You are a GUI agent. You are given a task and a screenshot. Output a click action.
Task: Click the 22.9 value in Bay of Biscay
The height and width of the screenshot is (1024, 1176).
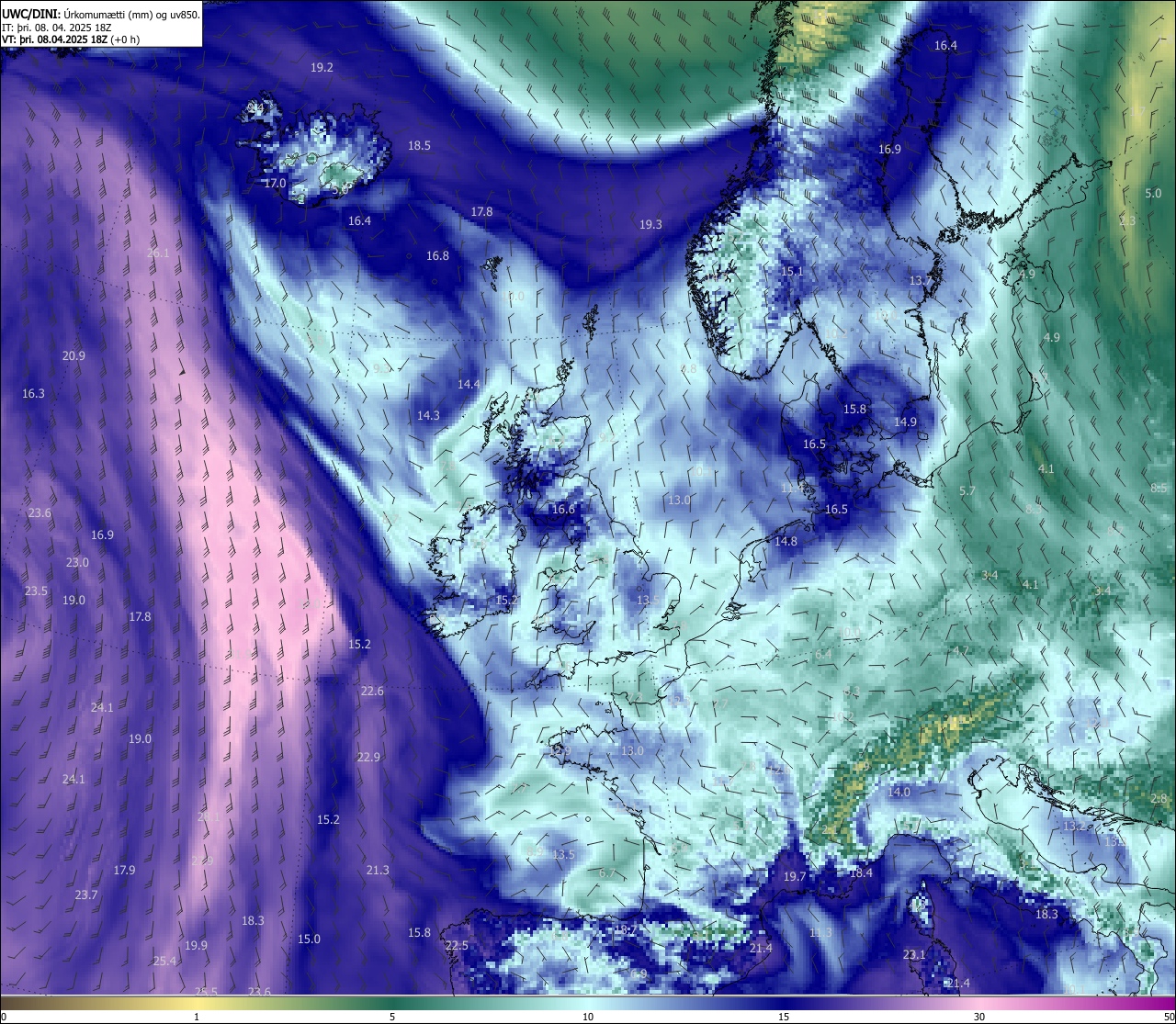(368, 758)
